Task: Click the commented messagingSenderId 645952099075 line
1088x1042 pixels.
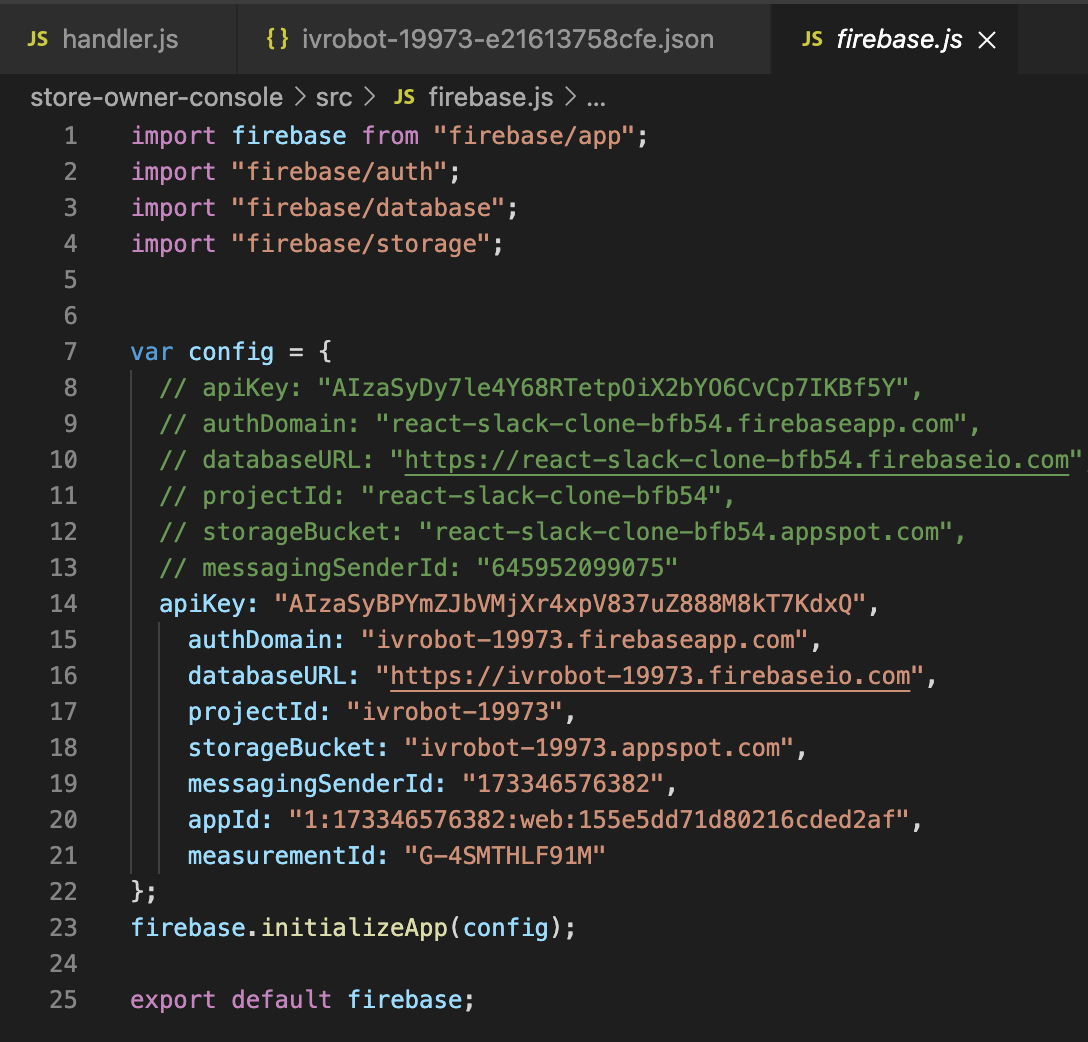Action: click(x=418, y=568)
